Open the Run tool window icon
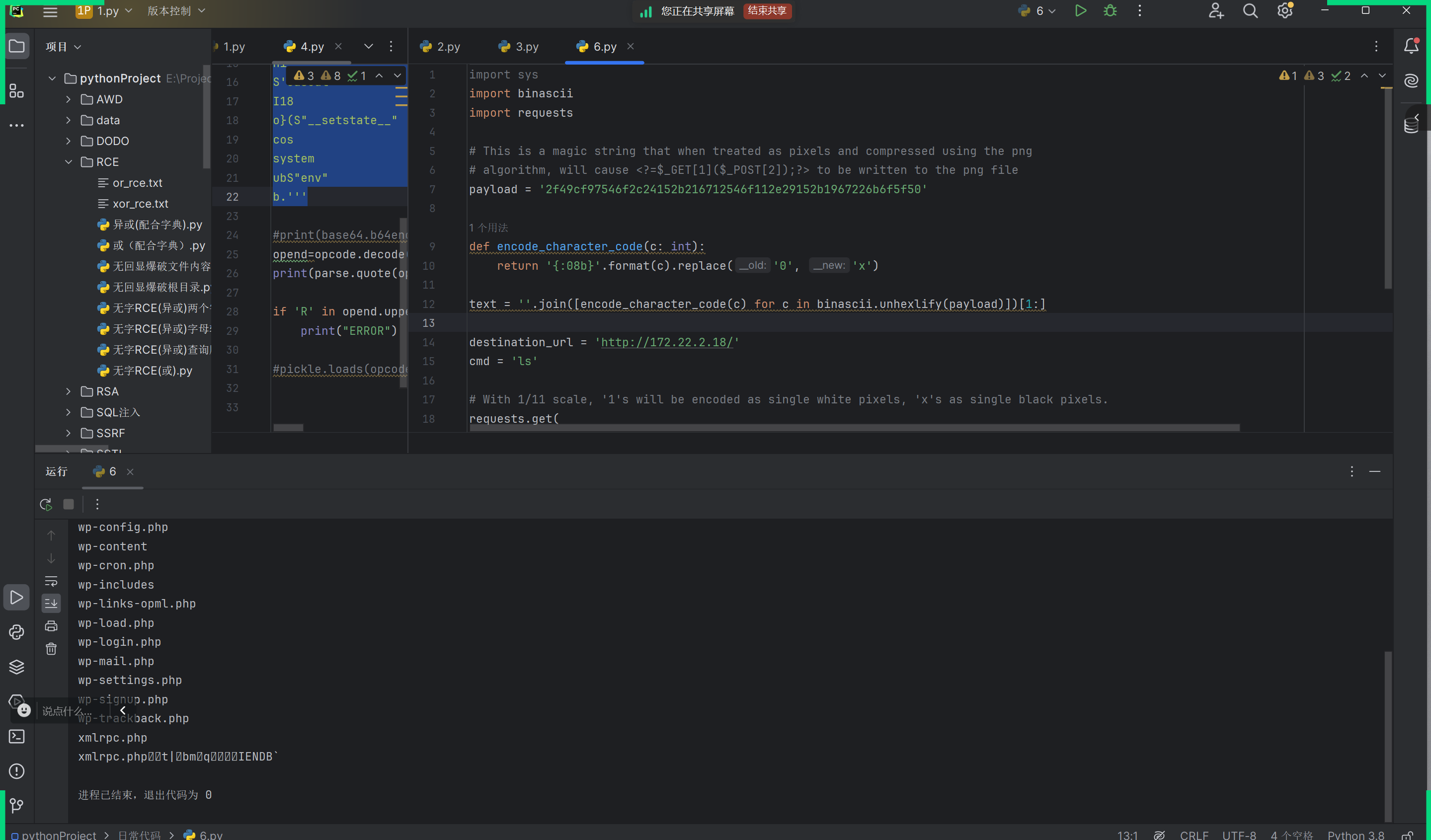Image resolution: width=1431 pixels, height=840 pixels. pyautogui.click(x=16, y=597)
